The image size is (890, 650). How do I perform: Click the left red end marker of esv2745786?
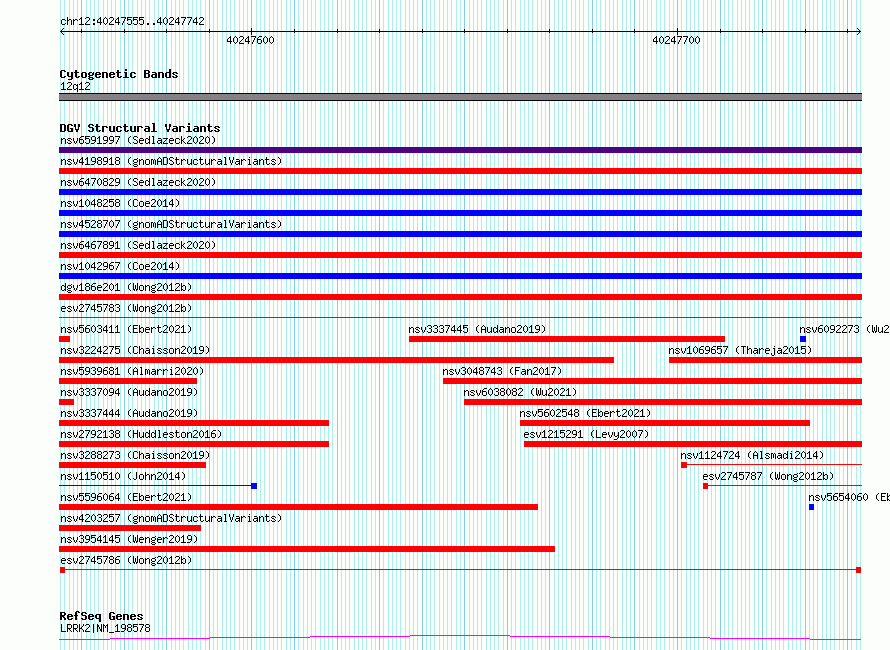62,570
